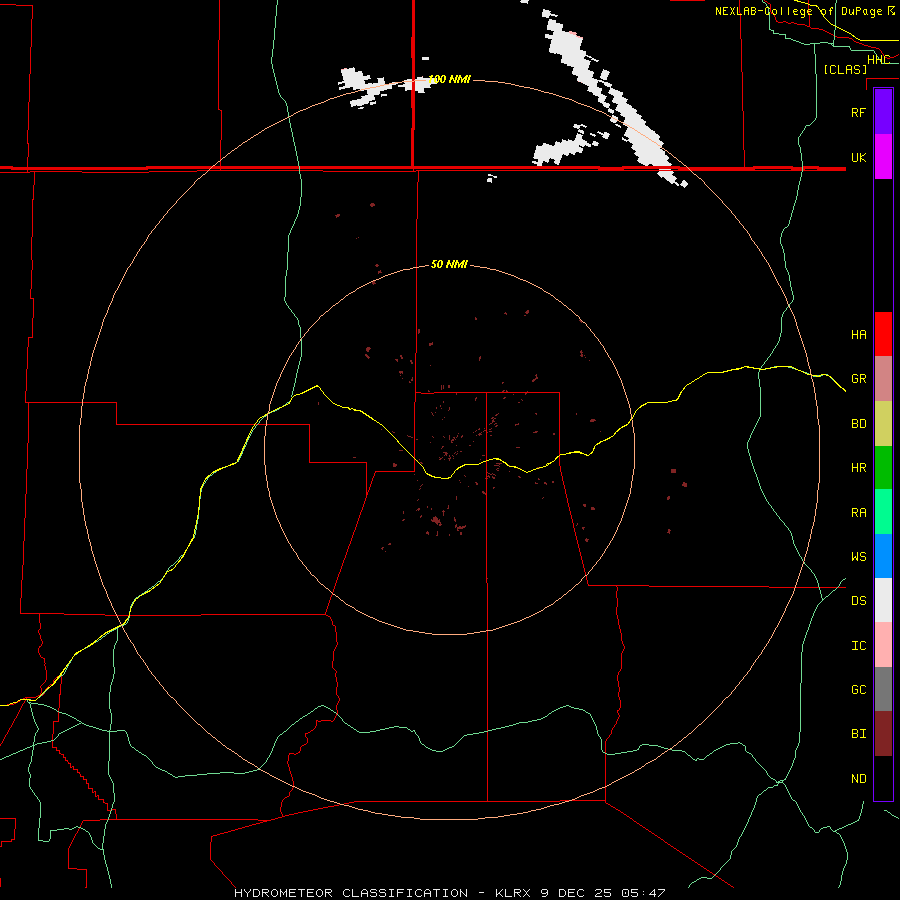
Task: Click the GR legend color swatch
Action: click(883, 379)
